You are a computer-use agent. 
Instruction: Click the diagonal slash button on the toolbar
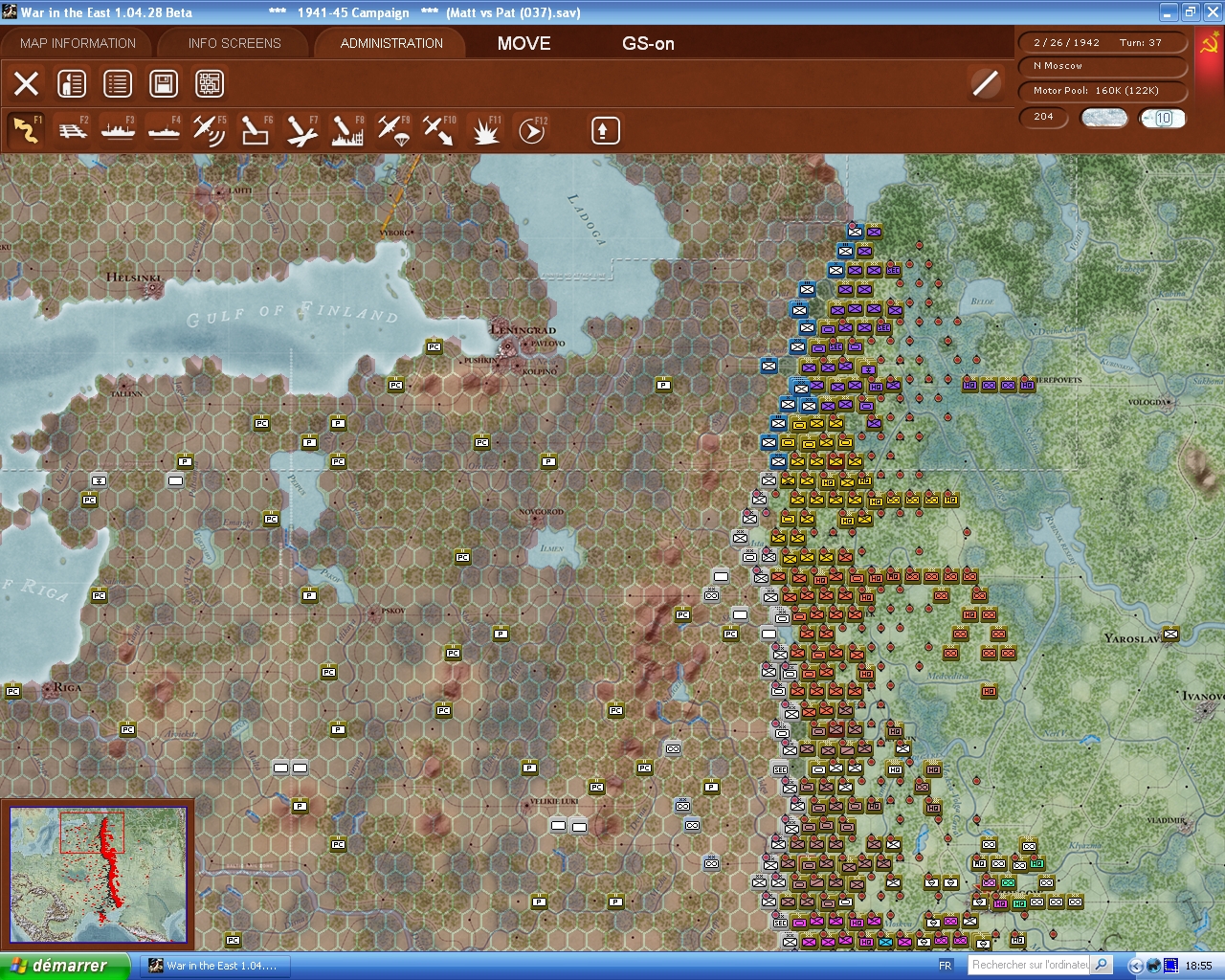click(985, 83)
